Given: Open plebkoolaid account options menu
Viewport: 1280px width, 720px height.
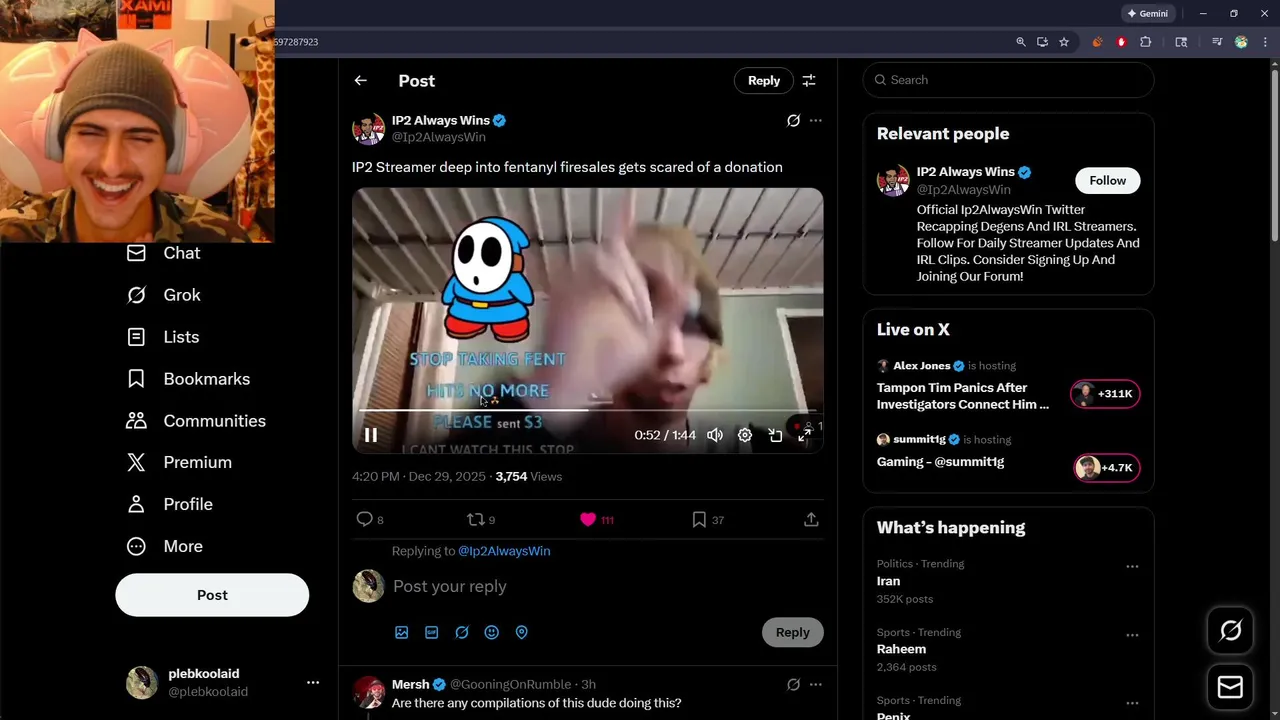Looking at the screenshot, I should (x=313, y=682).
